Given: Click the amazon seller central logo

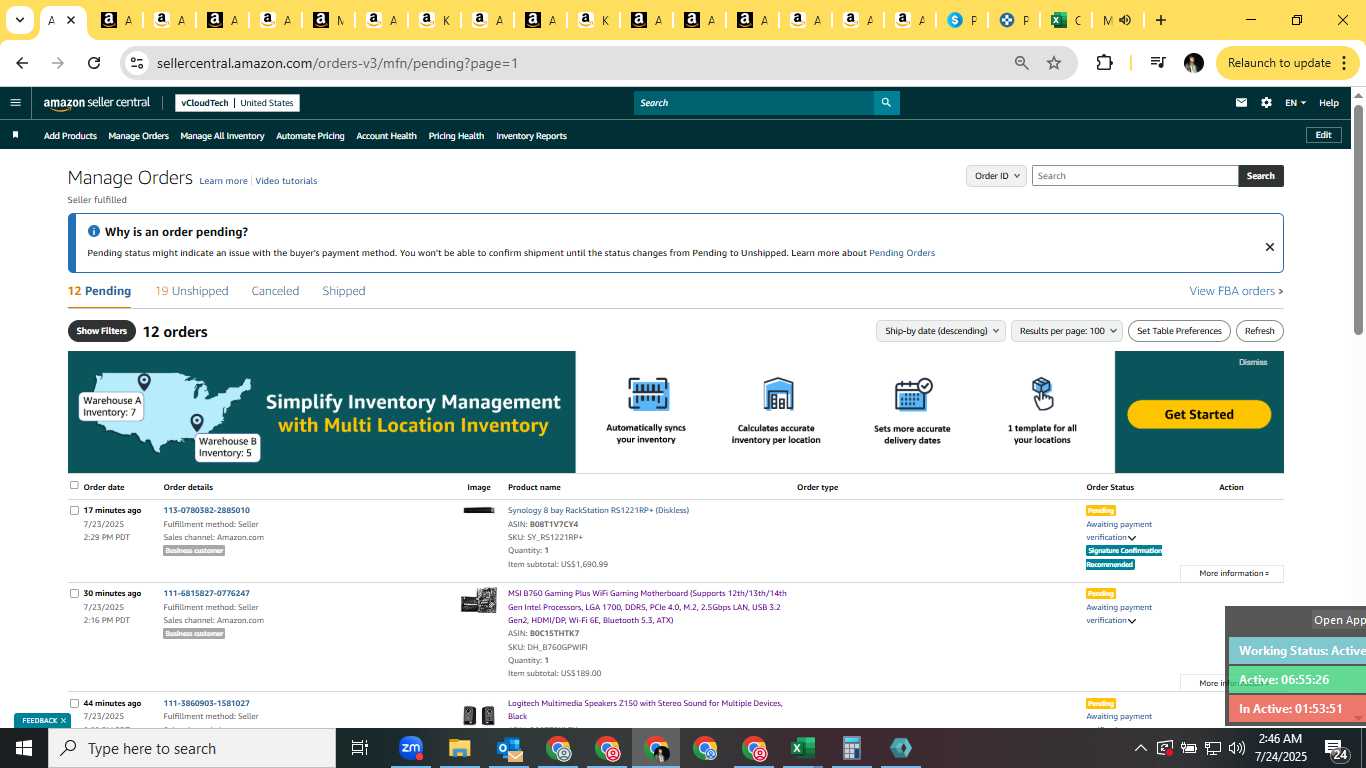Looking at the screenshot, I should click(x=96, y=103).
